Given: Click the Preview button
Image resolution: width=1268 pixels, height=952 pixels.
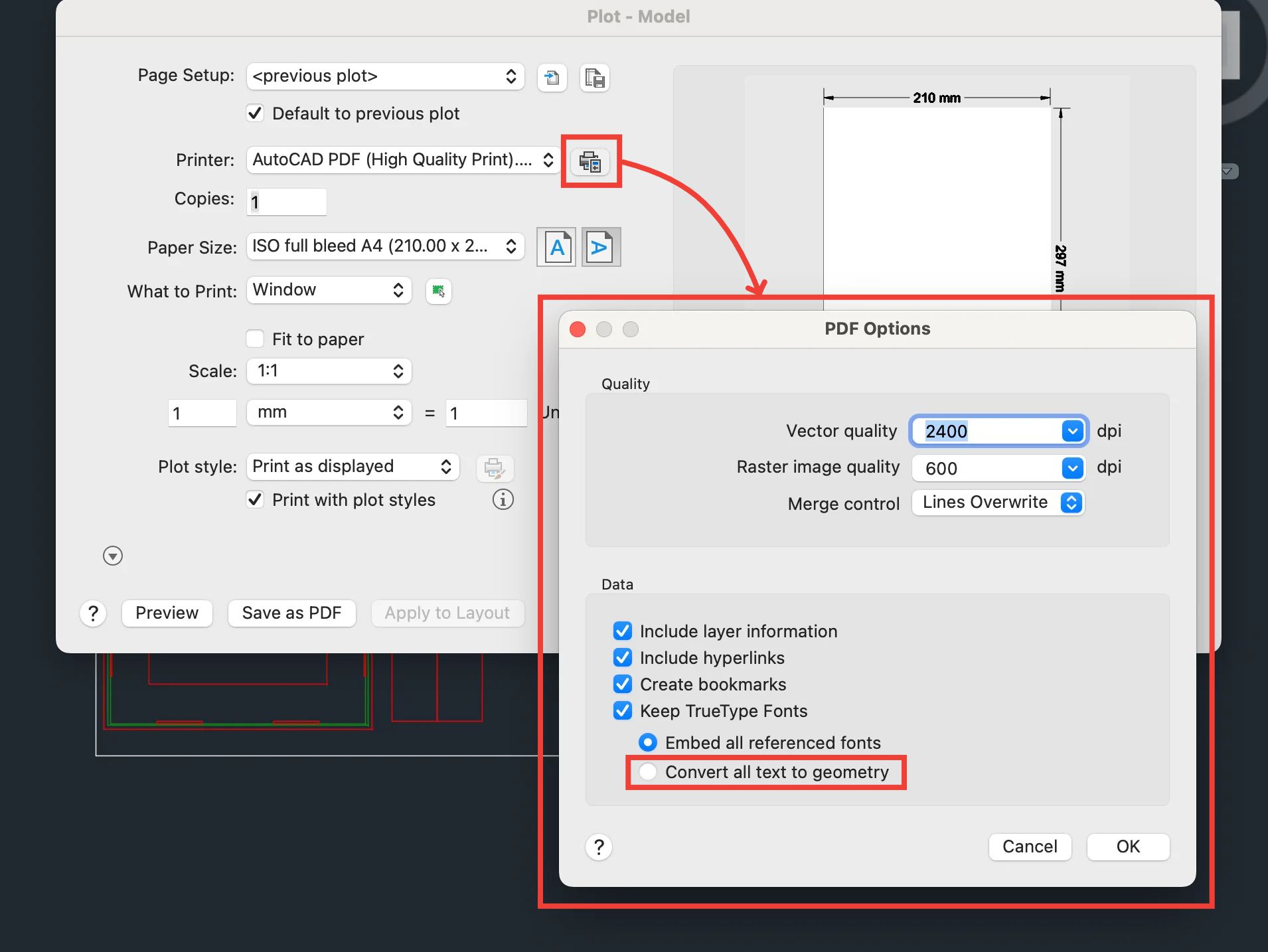Looking at the screenshot, I should [167, 613].
